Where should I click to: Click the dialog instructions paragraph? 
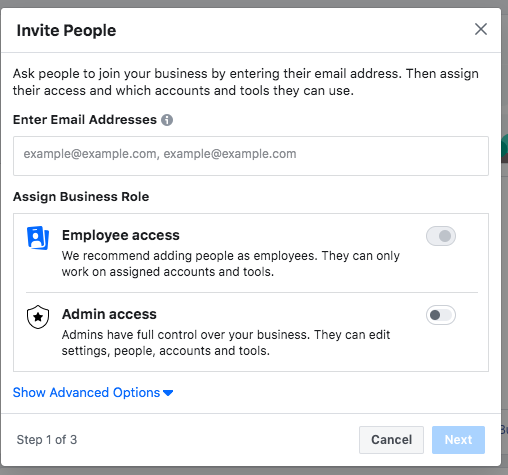pyautogui.click(x=246, y=82)
